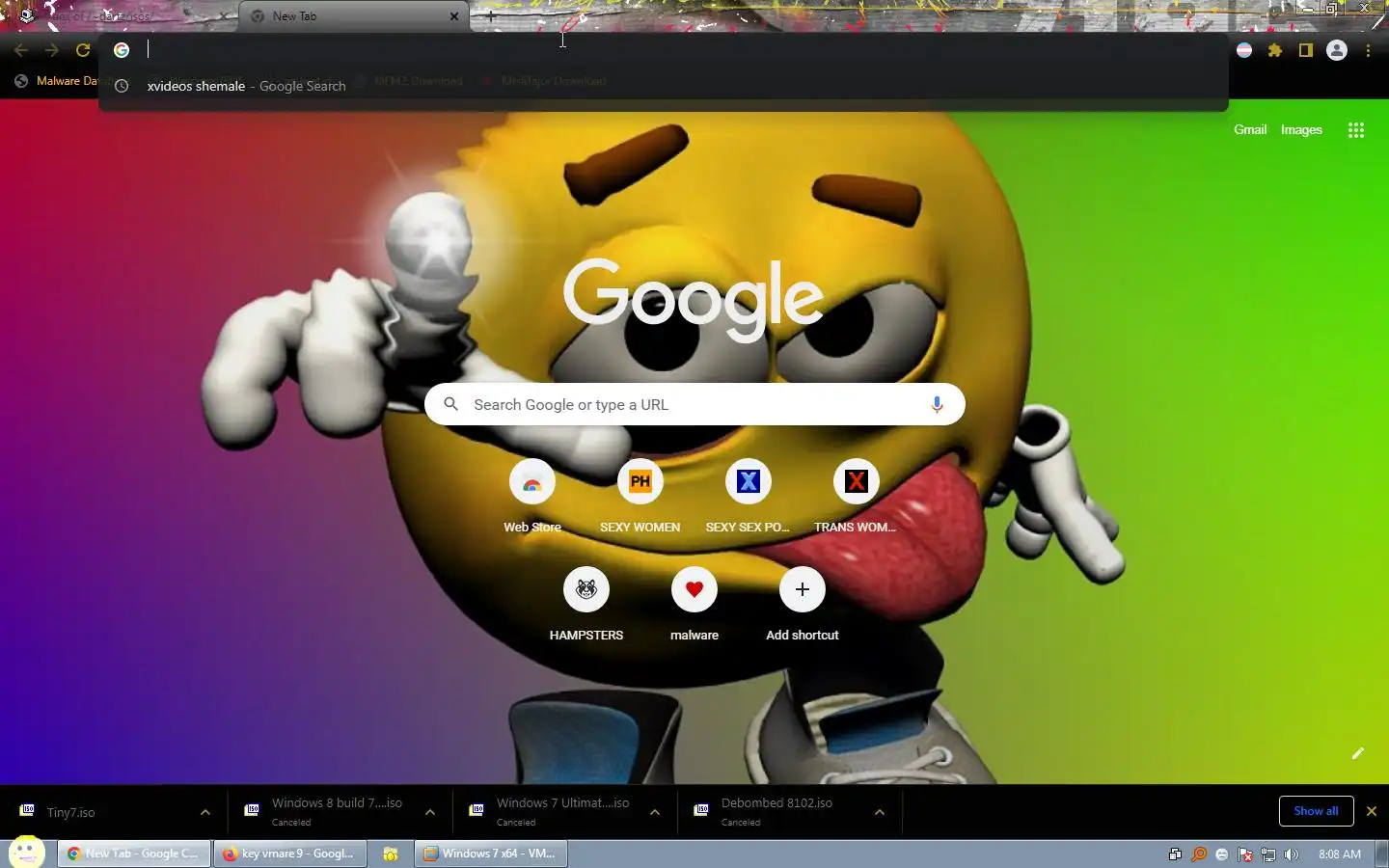Click the voice search microphone
Screen dimensions: 1389x868
click(937, 405)
